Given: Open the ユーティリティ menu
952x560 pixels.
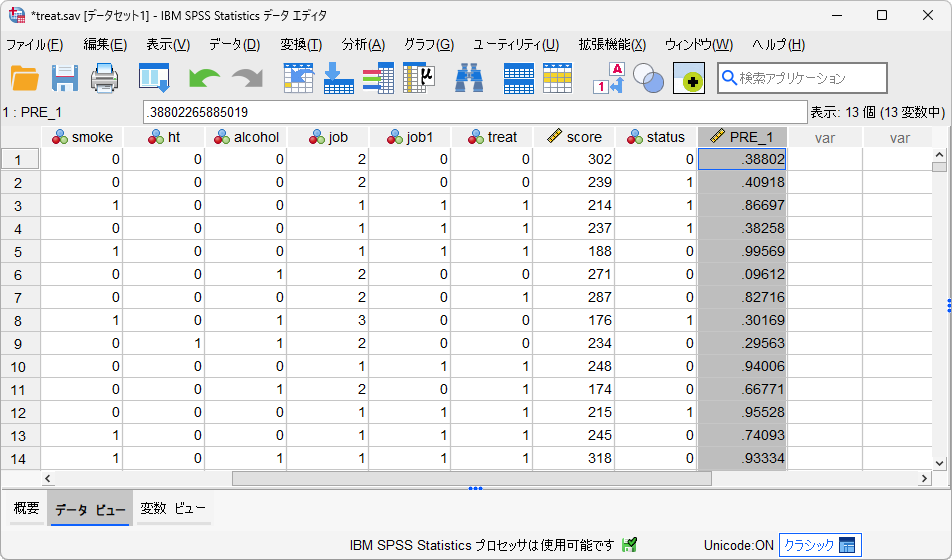Looking at the screenshot, I should coord(516,45).
